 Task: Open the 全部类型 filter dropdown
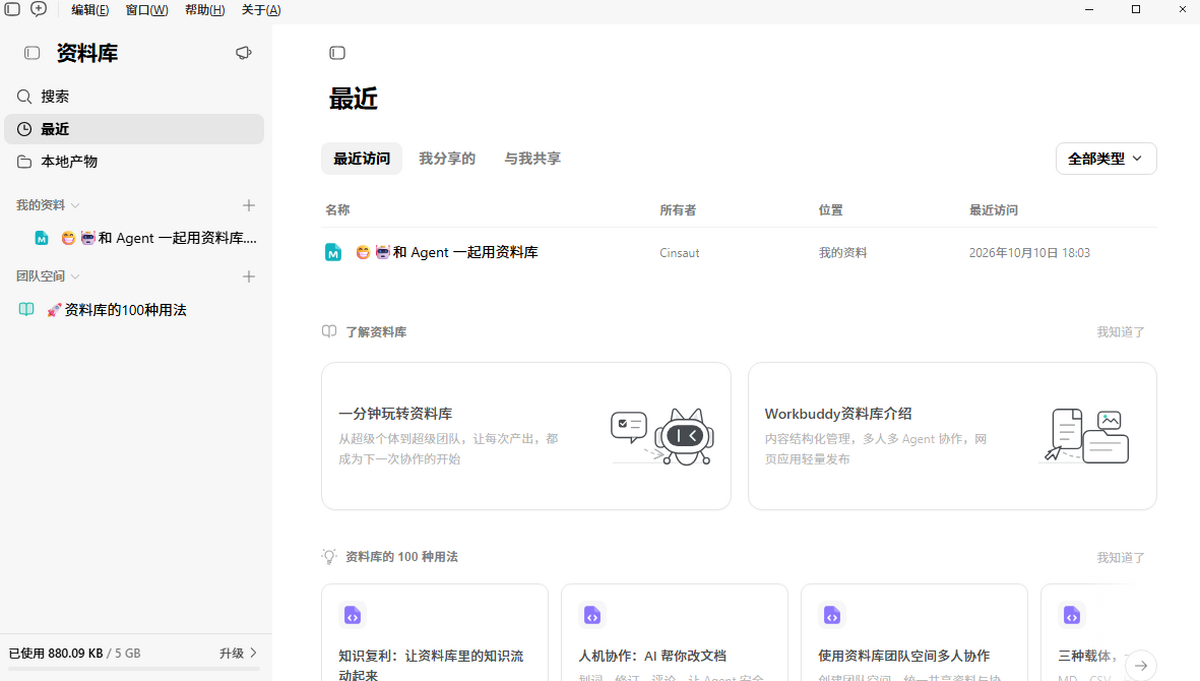[1106, 159]
